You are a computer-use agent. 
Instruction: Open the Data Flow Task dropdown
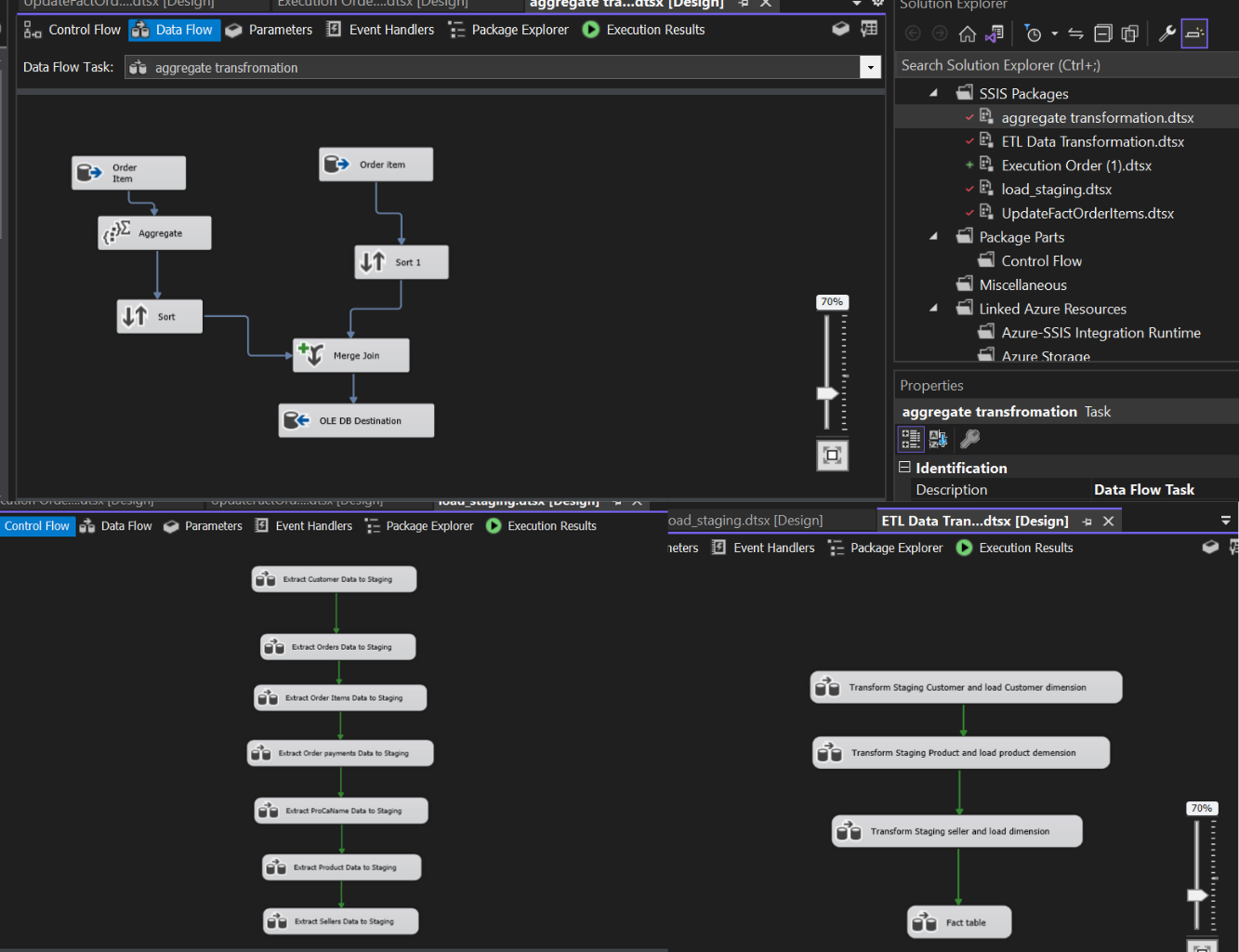pyautogui.click(x=870, y=68)
